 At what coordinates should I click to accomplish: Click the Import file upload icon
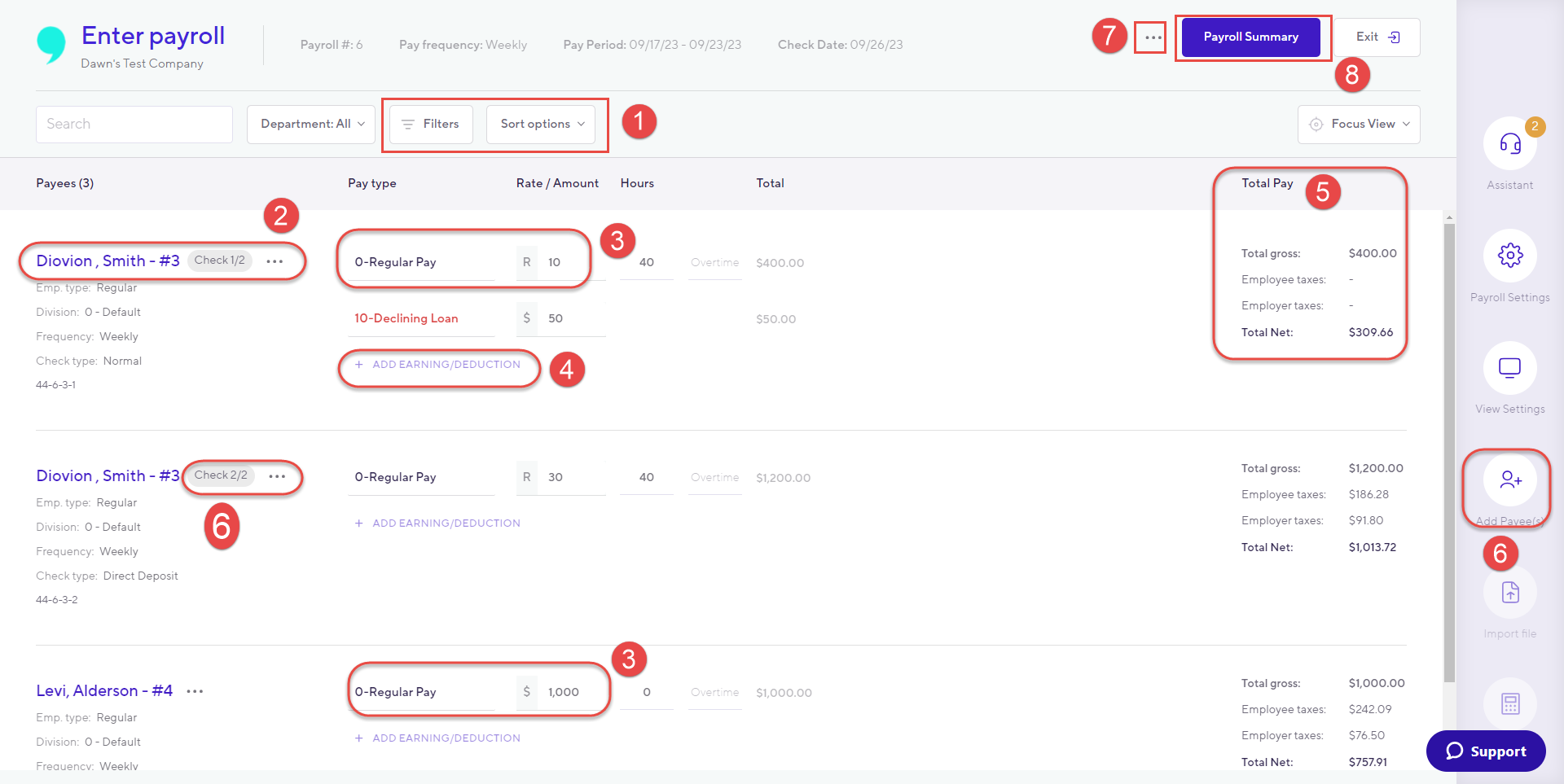tap(1509, 592)
